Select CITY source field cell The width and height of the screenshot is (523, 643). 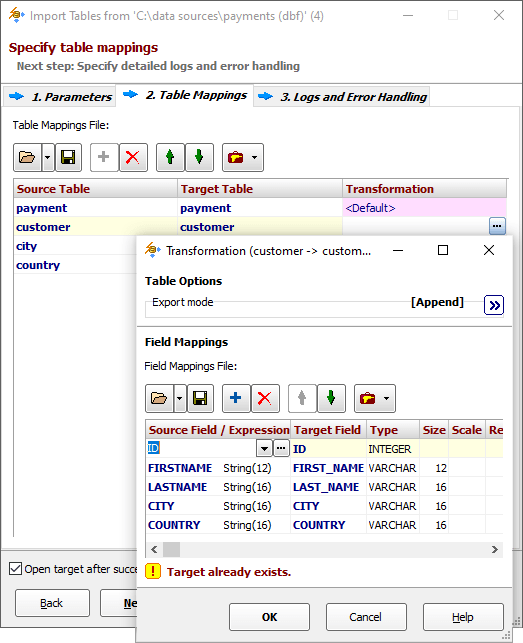[218, 506]
